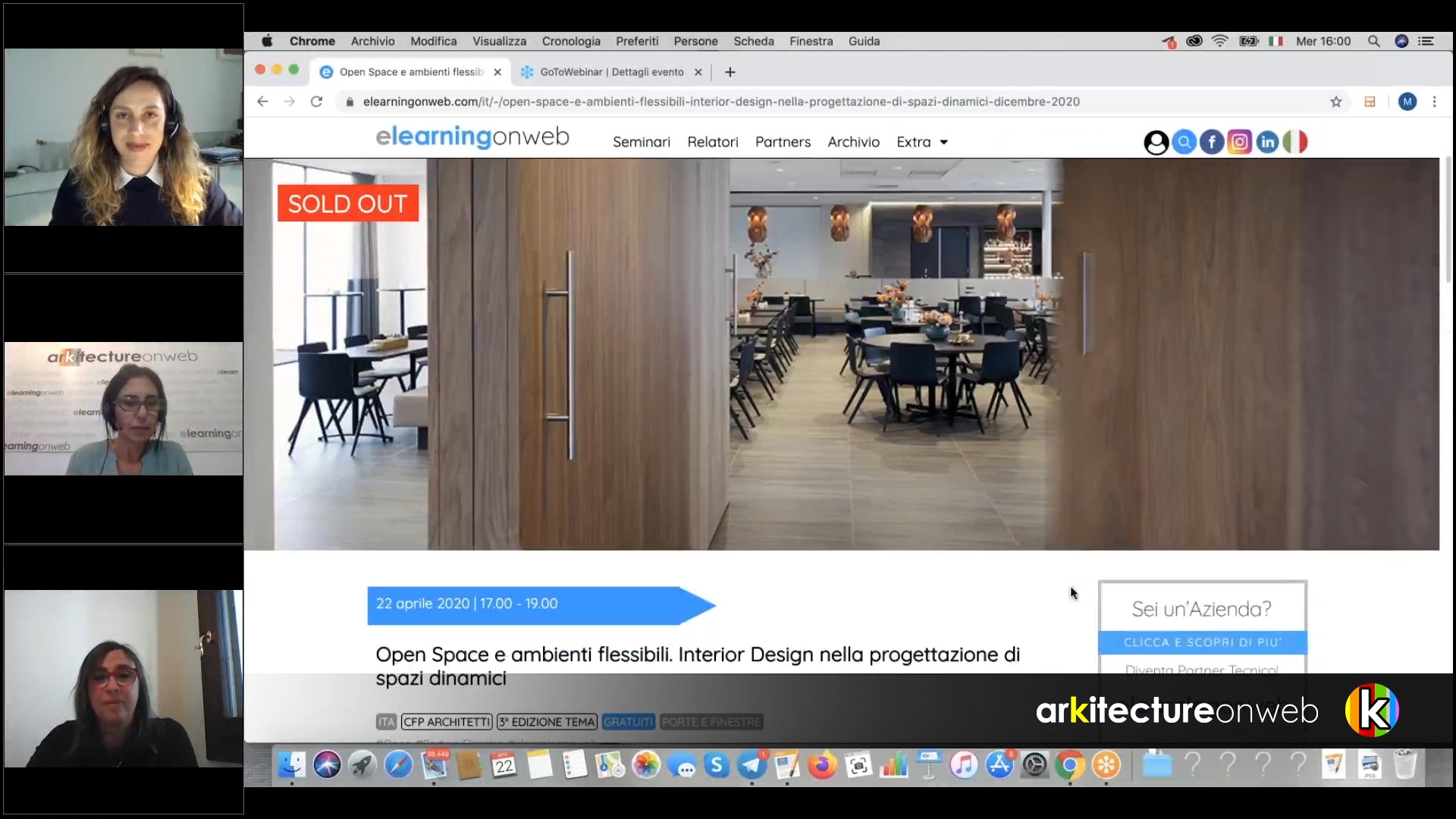Open the LinkedIn social icon
Viewport: 1456px width, 819px height.
[x=1268, y=143]
